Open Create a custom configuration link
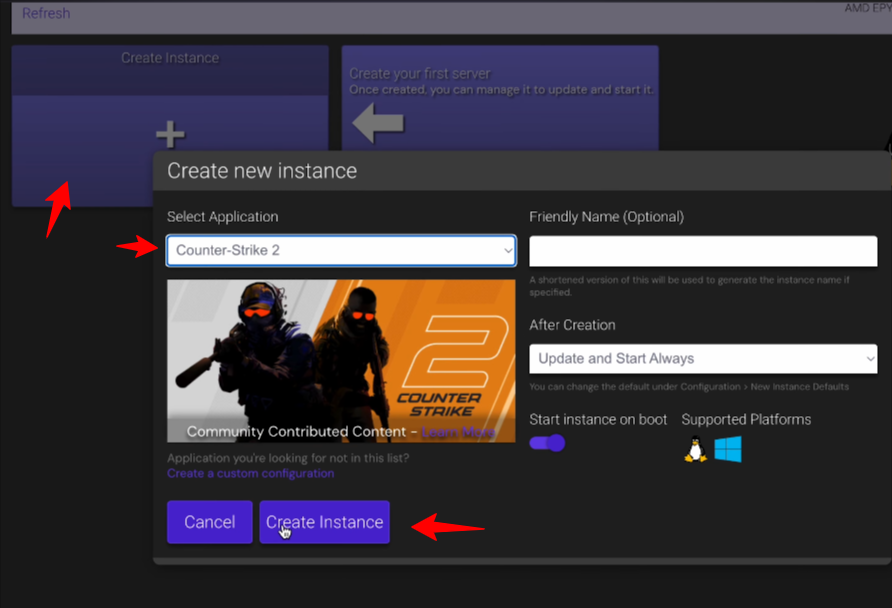Screen dimensions: 892x608 pyautogui.click(x=250, y=473)
